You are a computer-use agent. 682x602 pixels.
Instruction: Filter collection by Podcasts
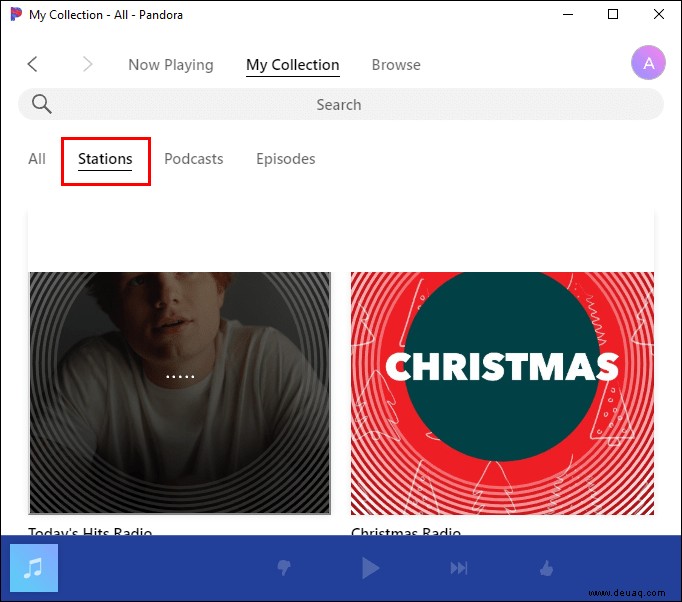pyautogui.click(x=194, y=159)
